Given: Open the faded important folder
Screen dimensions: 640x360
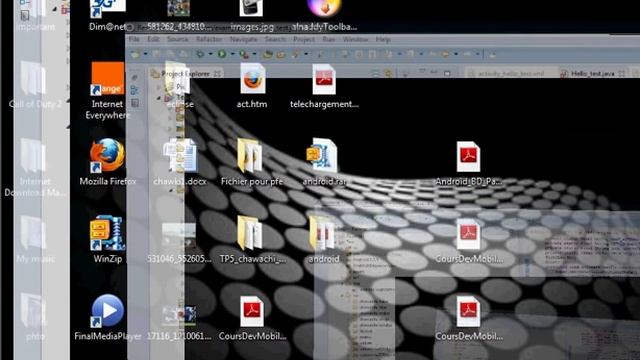Looking at the screenshot, I should click(35, 16).
